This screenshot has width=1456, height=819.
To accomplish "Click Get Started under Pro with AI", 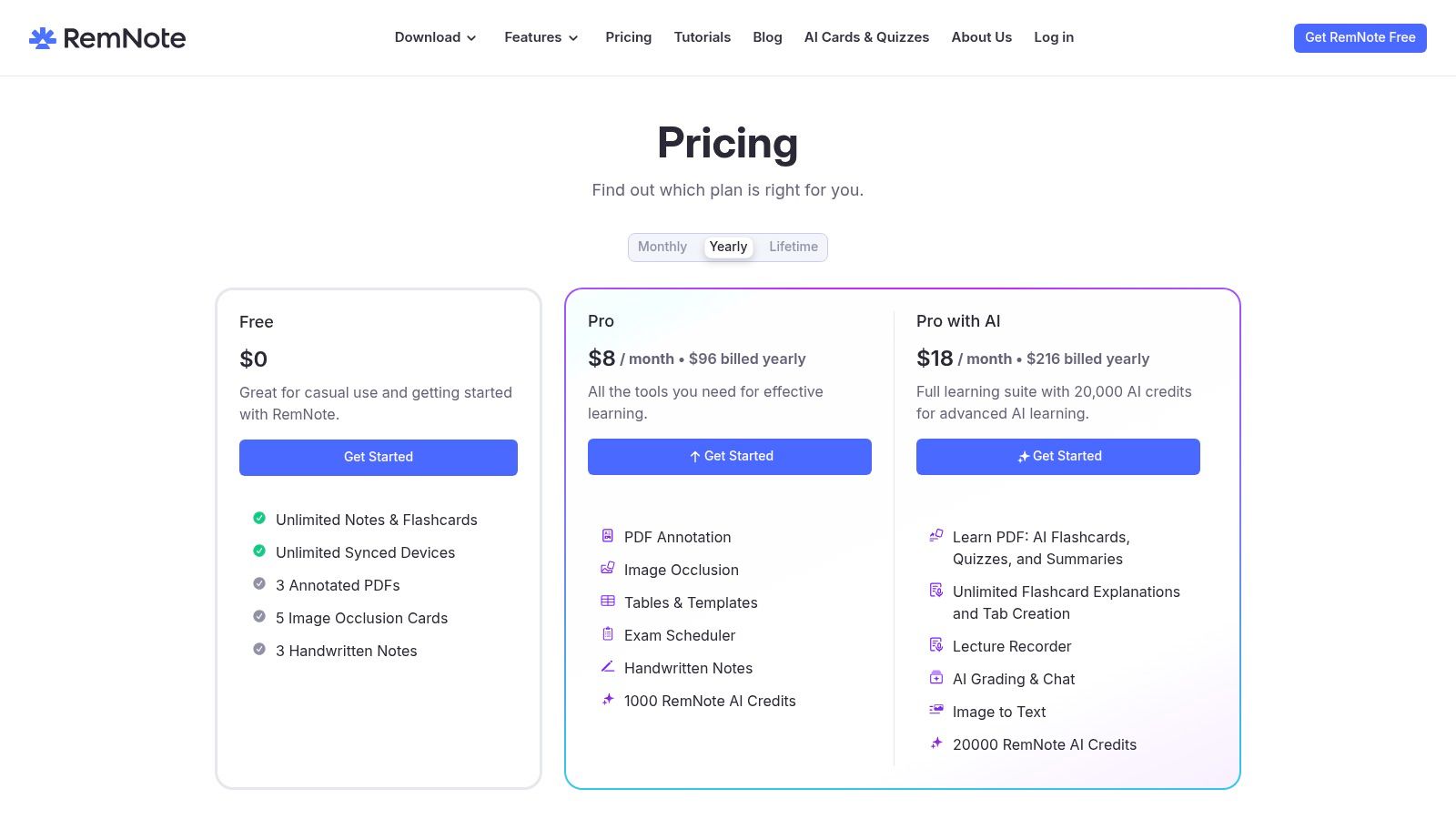I will tap(1057, 456).
